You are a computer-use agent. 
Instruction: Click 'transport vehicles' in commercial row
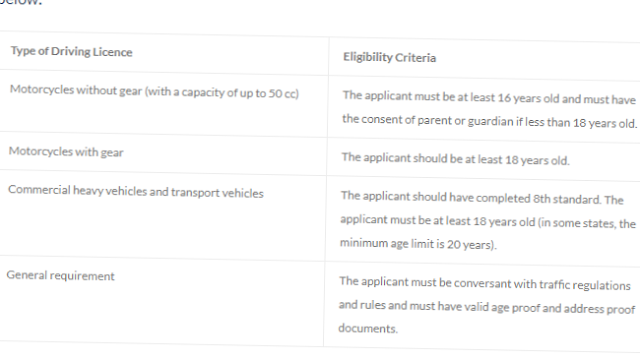(217, 193)
